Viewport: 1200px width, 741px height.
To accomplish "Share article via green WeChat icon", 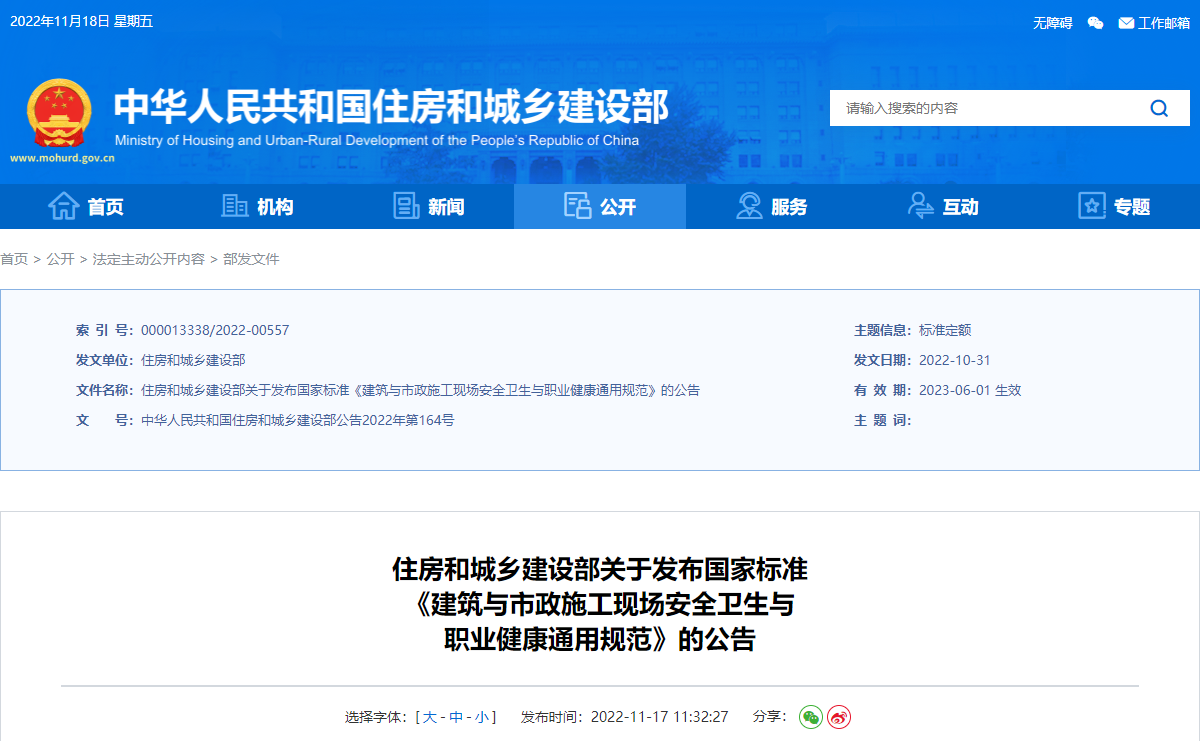I will coord(810,717).
